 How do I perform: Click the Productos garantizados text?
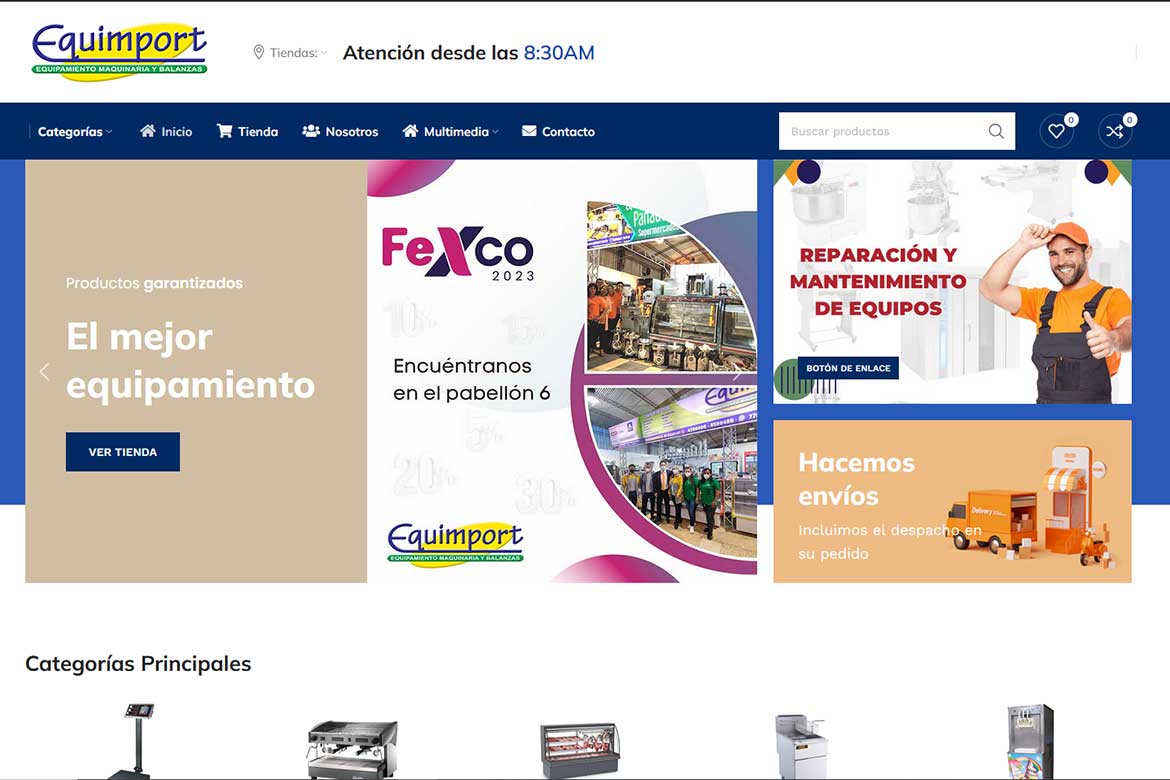coord(154,283)
